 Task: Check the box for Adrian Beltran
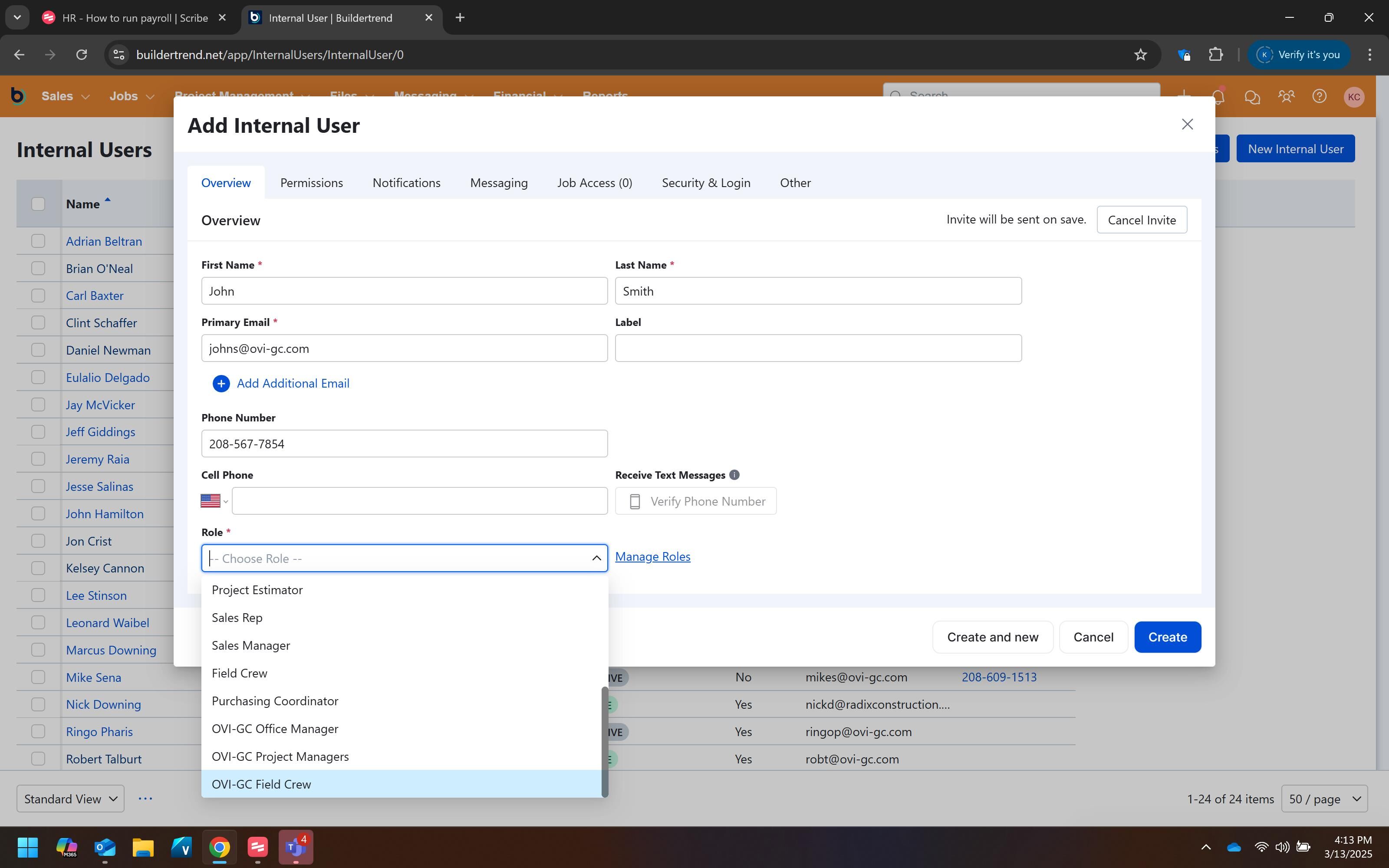pyautogui.click(x=38, y=241)
